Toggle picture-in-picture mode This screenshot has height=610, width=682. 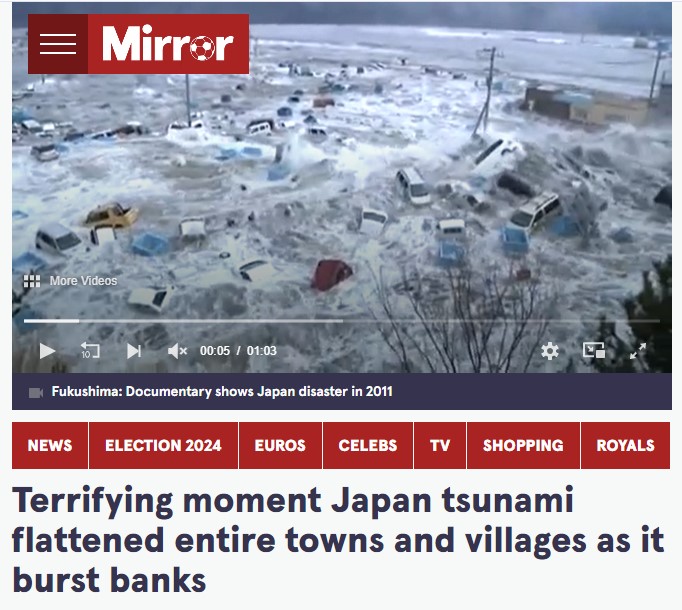(594, 350)
